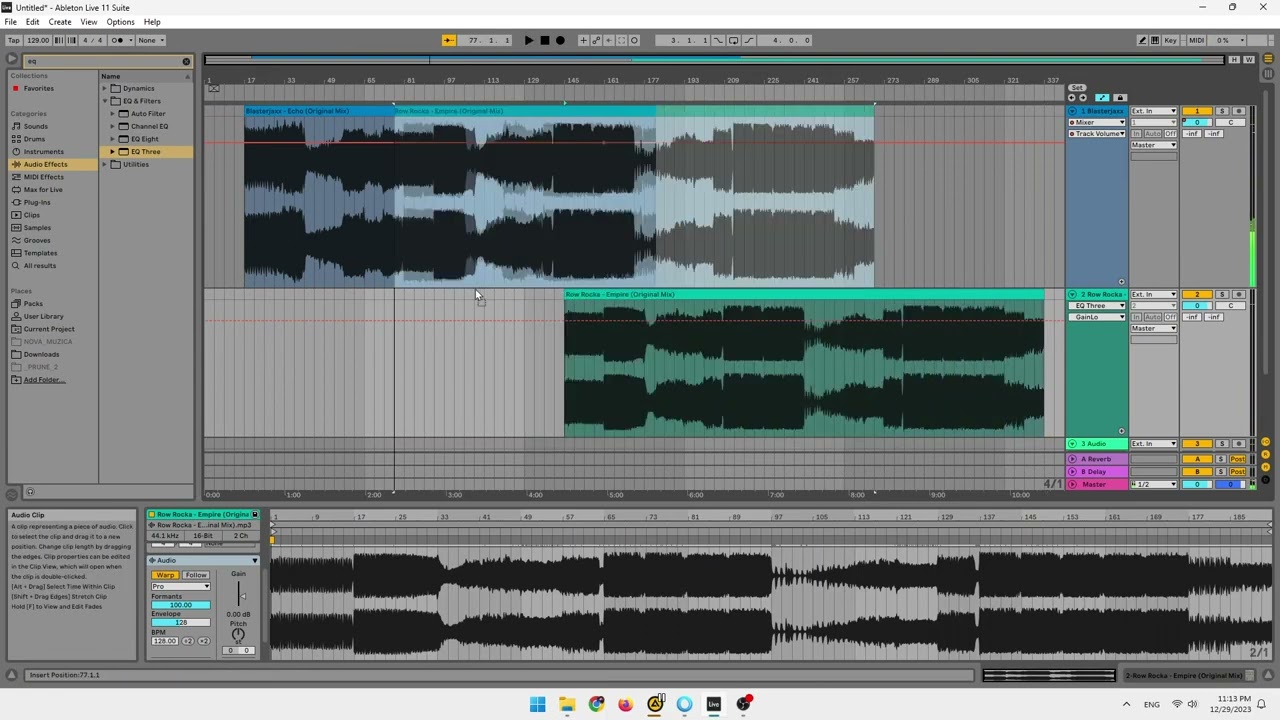Toggle the Warp button in clip view
Image resolution: width=1280 pixels, height=720 pixels.
[164, 575]
